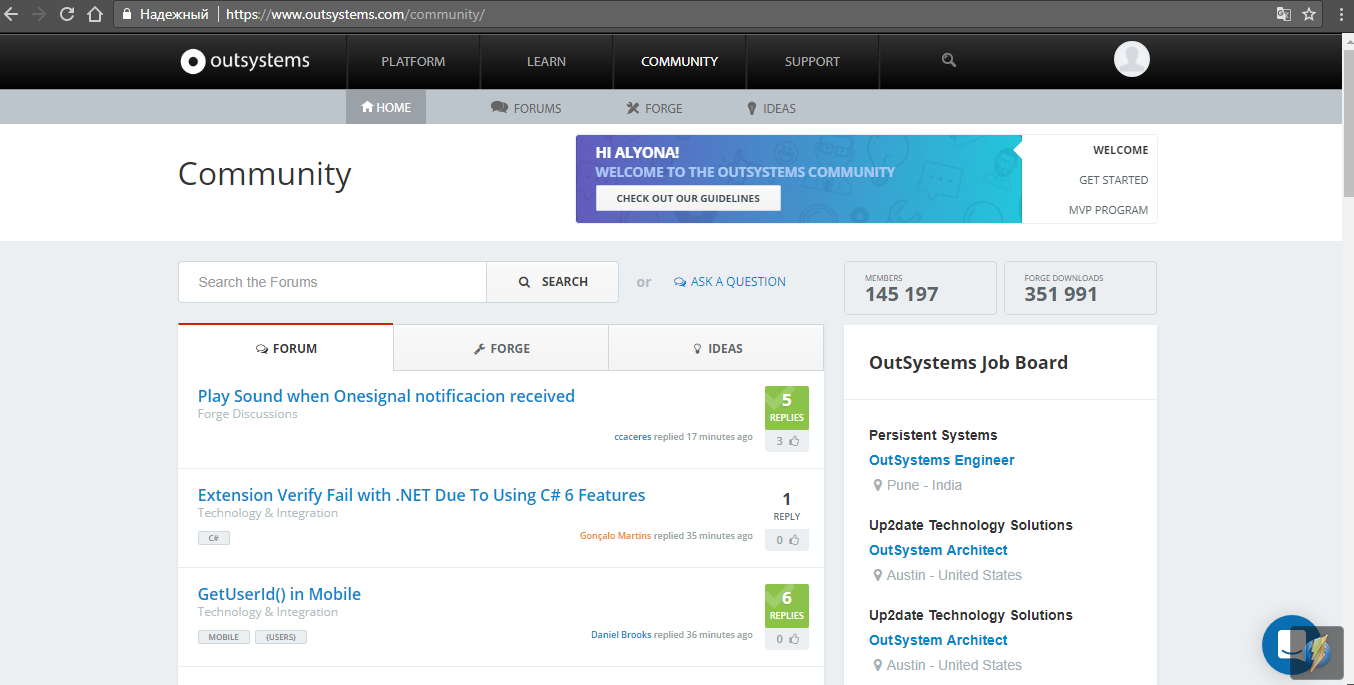1354x685 pixels.
Task: Click the OutSystems logo
Action: coord(245,61)
